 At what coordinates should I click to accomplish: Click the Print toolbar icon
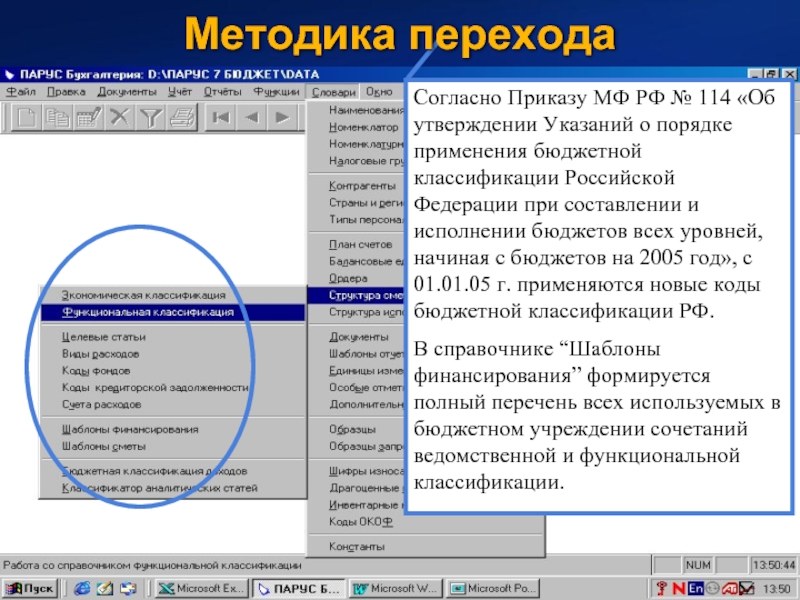181,117
